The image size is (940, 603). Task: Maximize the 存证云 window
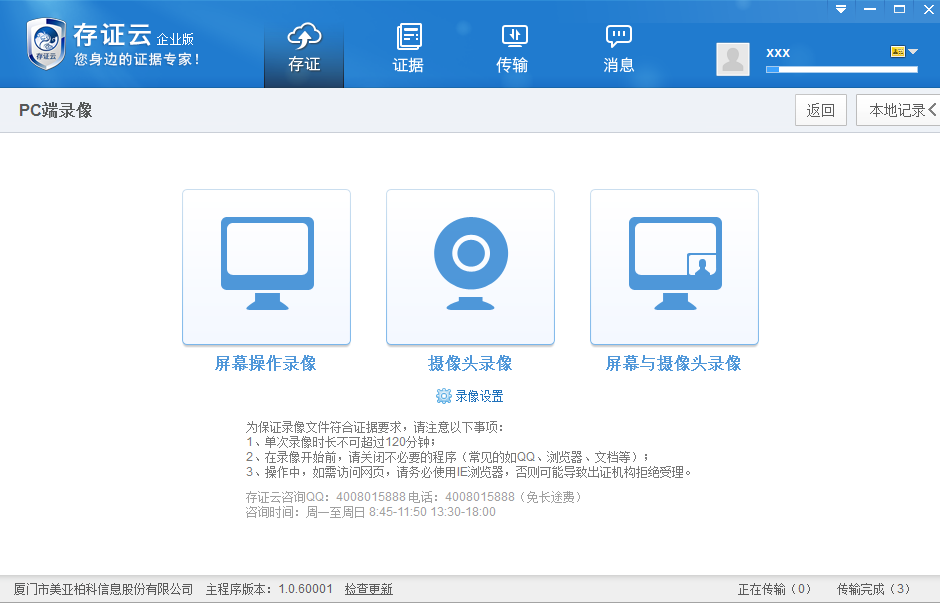click(899, 9)
